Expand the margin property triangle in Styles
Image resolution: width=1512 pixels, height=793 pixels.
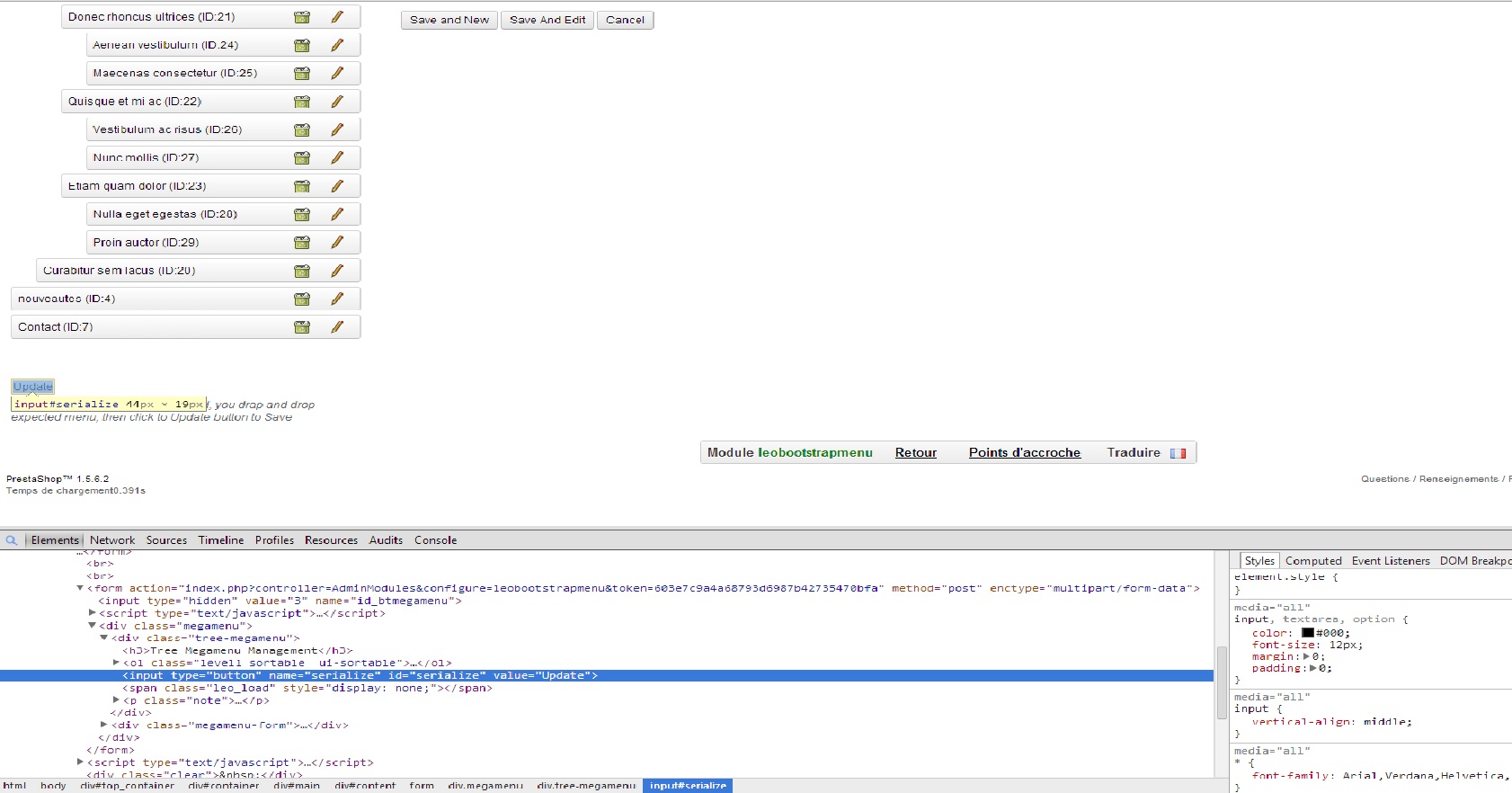pos(1306,656)
